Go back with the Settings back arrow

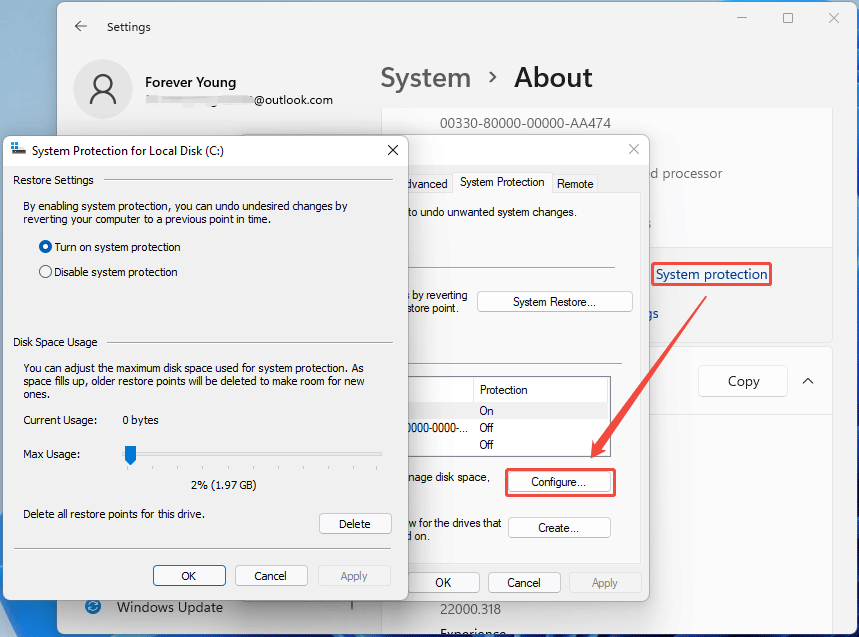pos(81,26)
